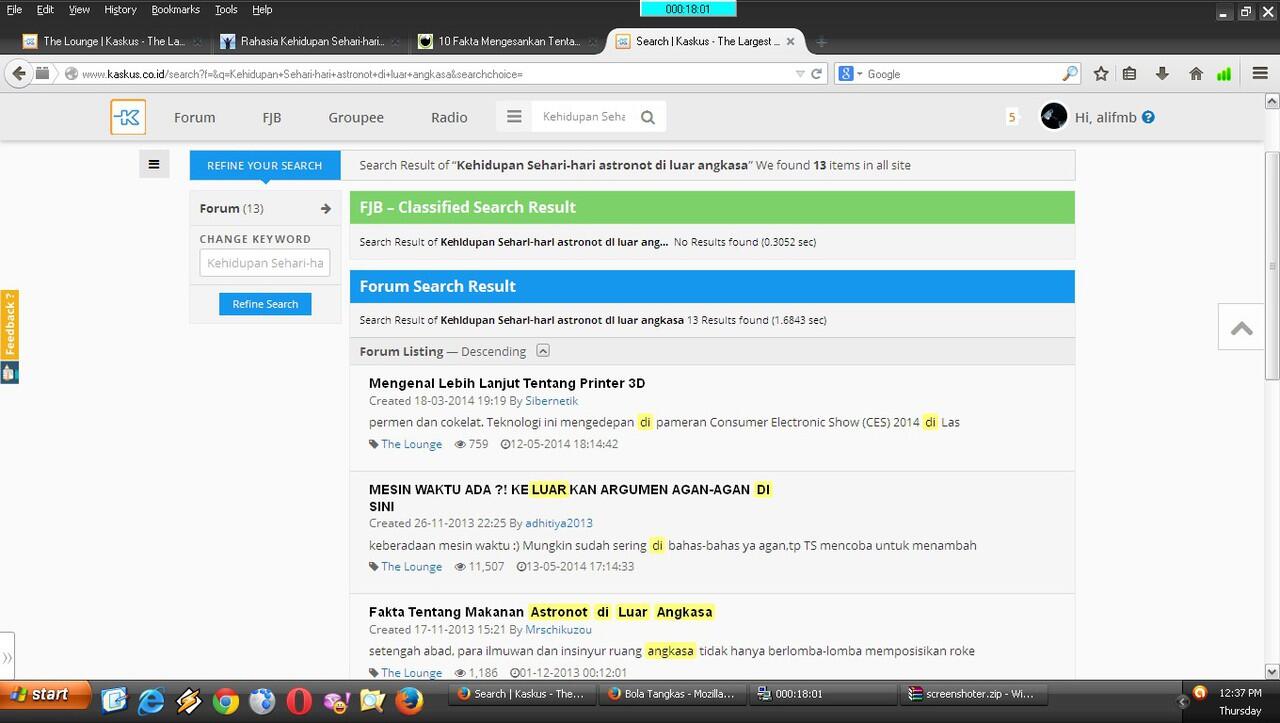Switch to Rahasia Kehidupan Sehari-hari tab

310,41
